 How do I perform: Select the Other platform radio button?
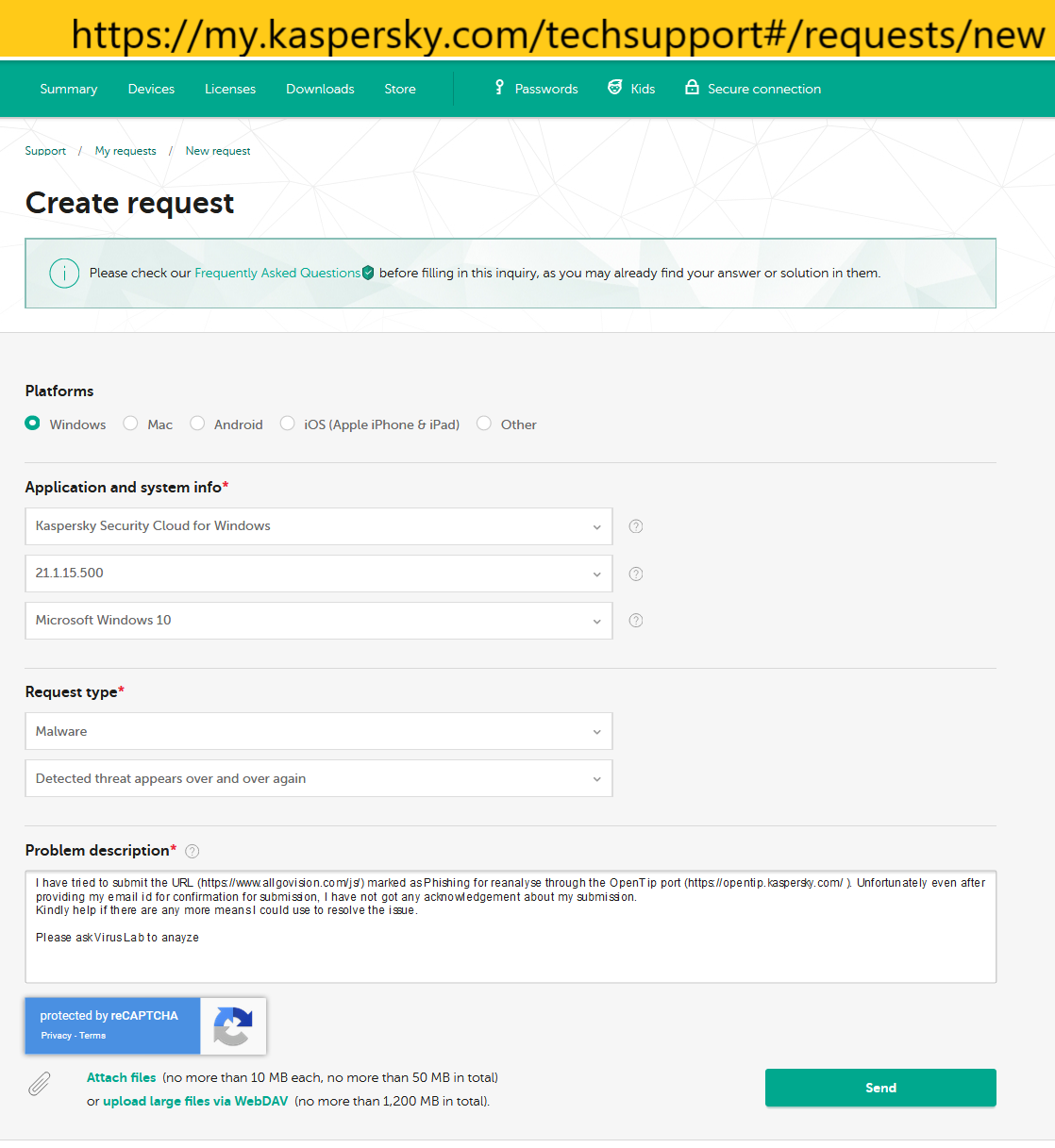[484, 424]
